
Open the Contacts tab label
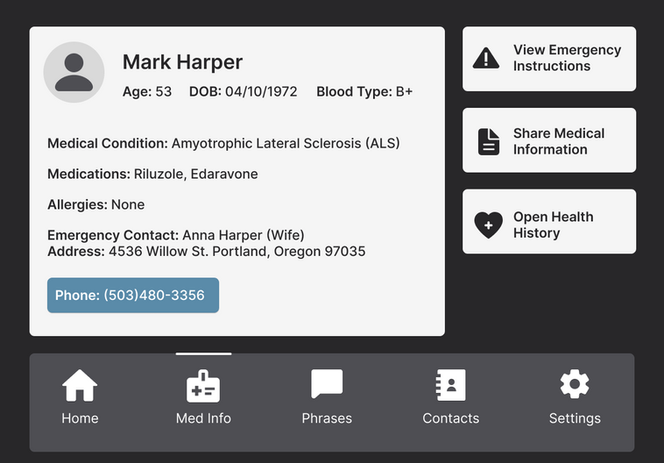click(x=451, y=418)
